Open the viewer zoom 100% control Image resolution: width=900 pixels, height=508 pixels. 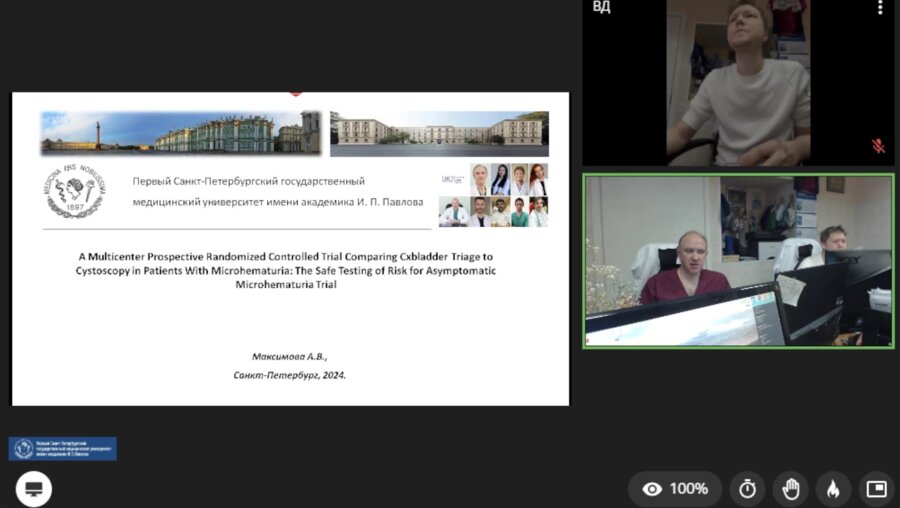click(675, 489)
